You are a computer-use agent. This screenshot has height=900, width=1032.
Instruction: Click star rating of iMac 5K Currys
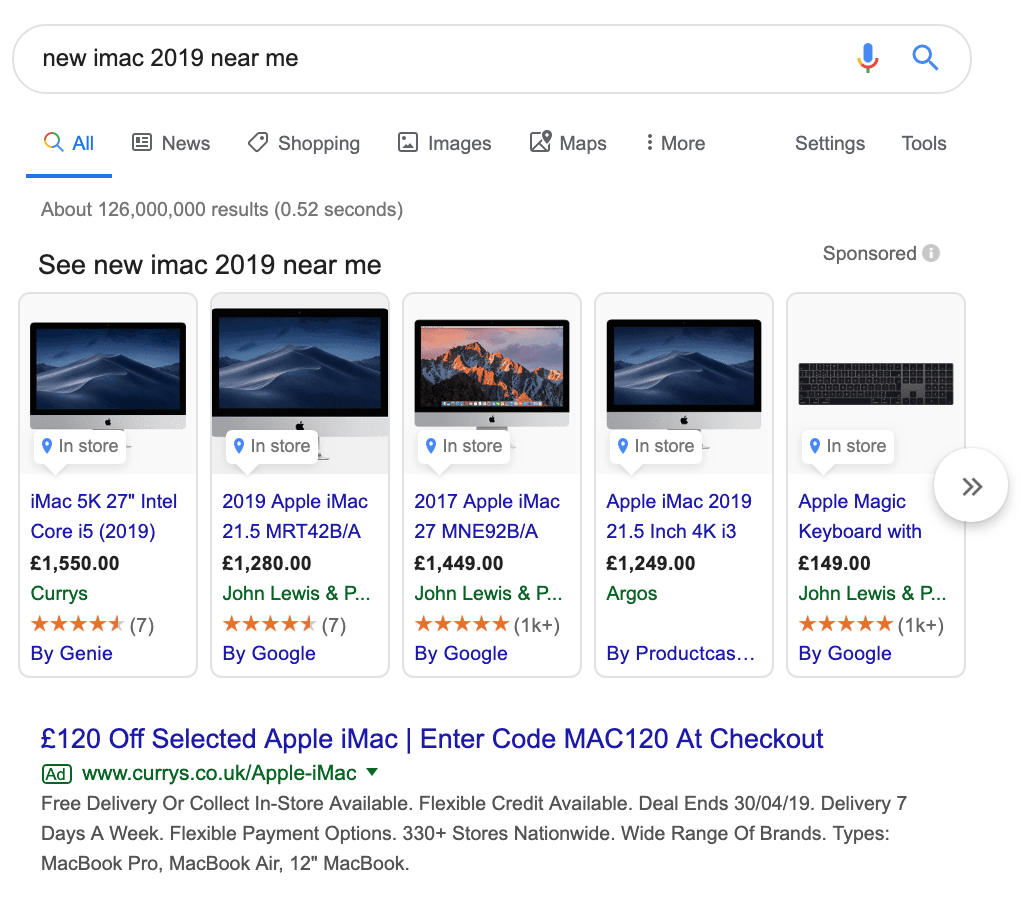(77, 623)
